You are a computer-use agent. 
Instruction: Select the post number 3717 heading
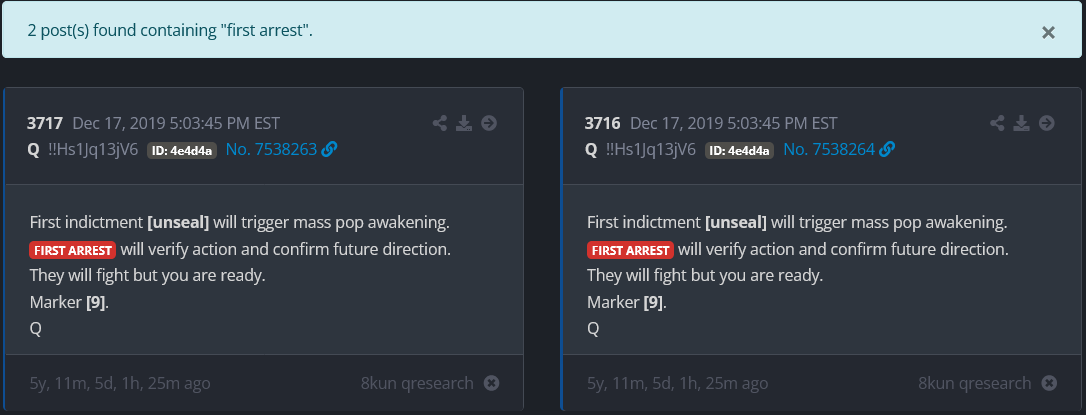tap(45, 124)
